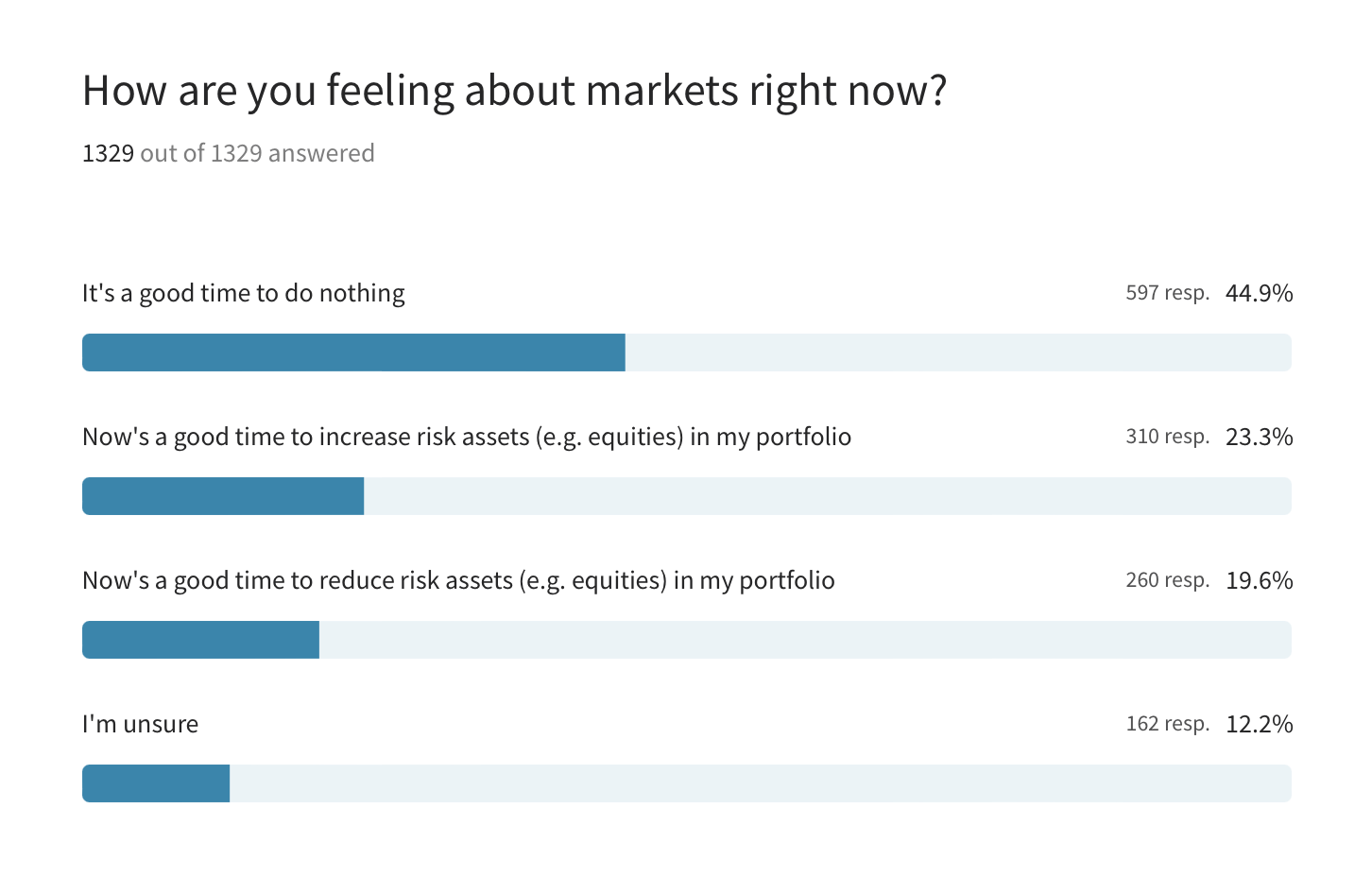This screenshot has height=877, width=1372.
Task: Click the '162 resp.' count
Action: pos(1167,724)
